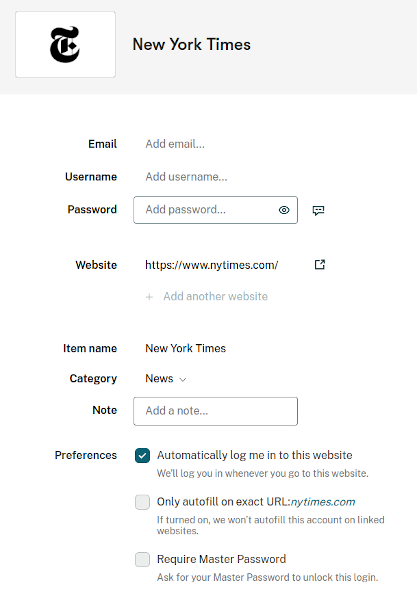Open the password generator speech-bubble icon
Viewport: 417px width, 600px height.
tap(318, 210)
